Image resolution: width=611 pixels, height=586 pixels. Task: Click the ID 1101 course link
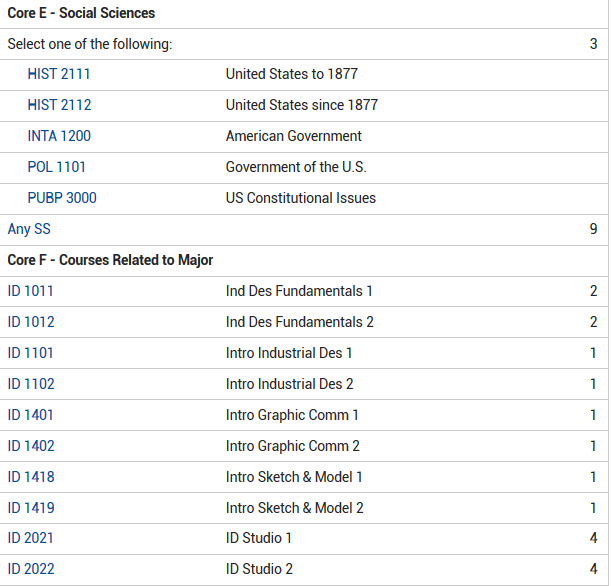point(31,353)
